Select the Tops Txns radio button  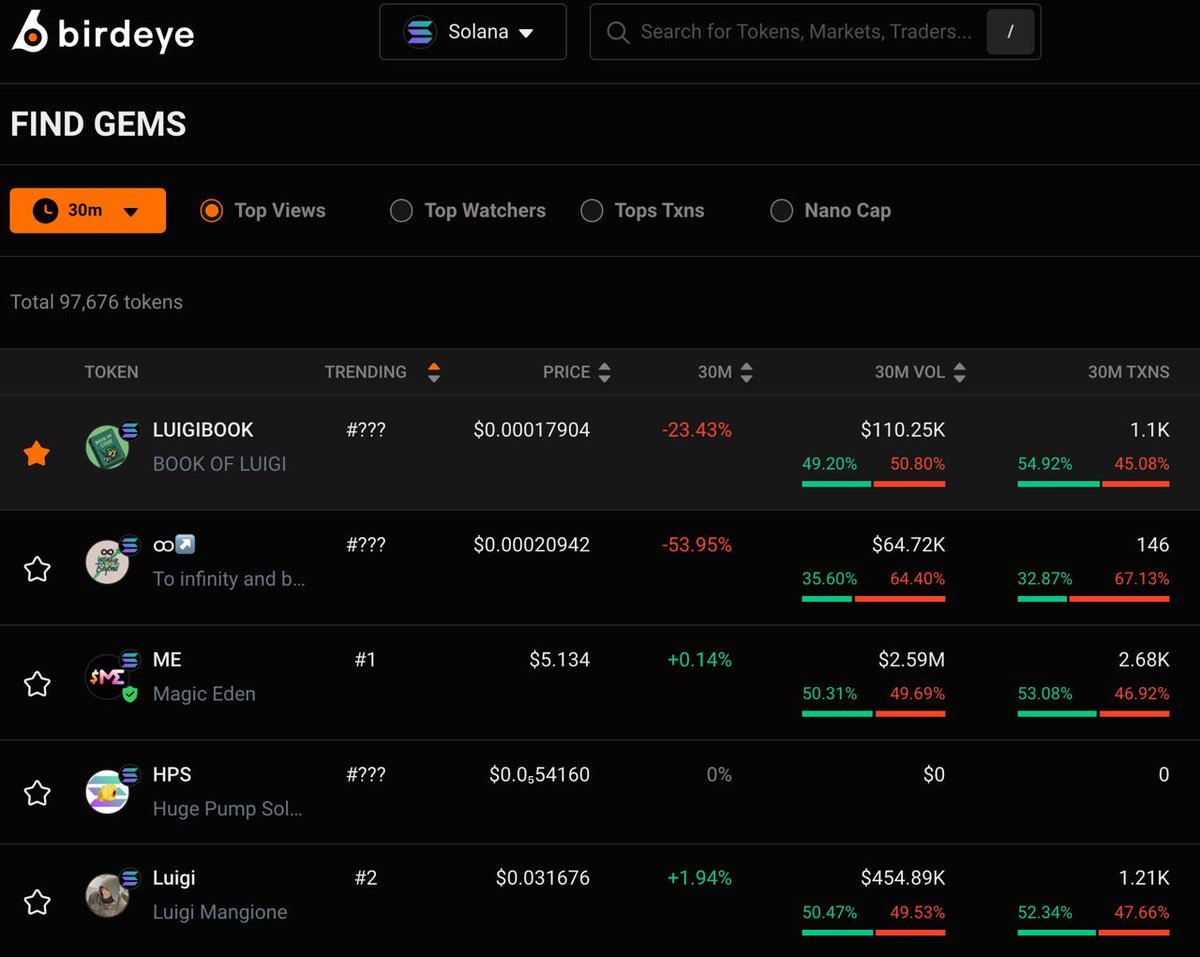(592, 211)
